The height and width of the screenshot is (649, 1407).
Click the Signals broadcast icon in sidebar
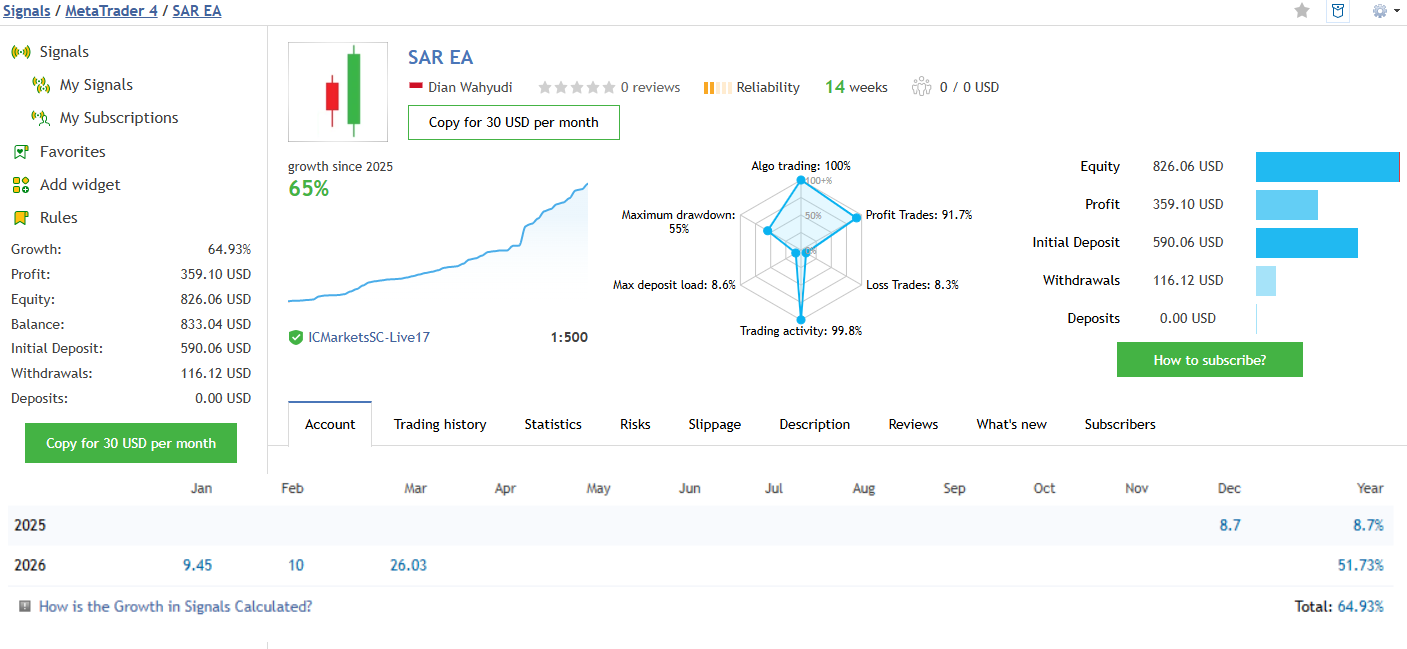21,52
